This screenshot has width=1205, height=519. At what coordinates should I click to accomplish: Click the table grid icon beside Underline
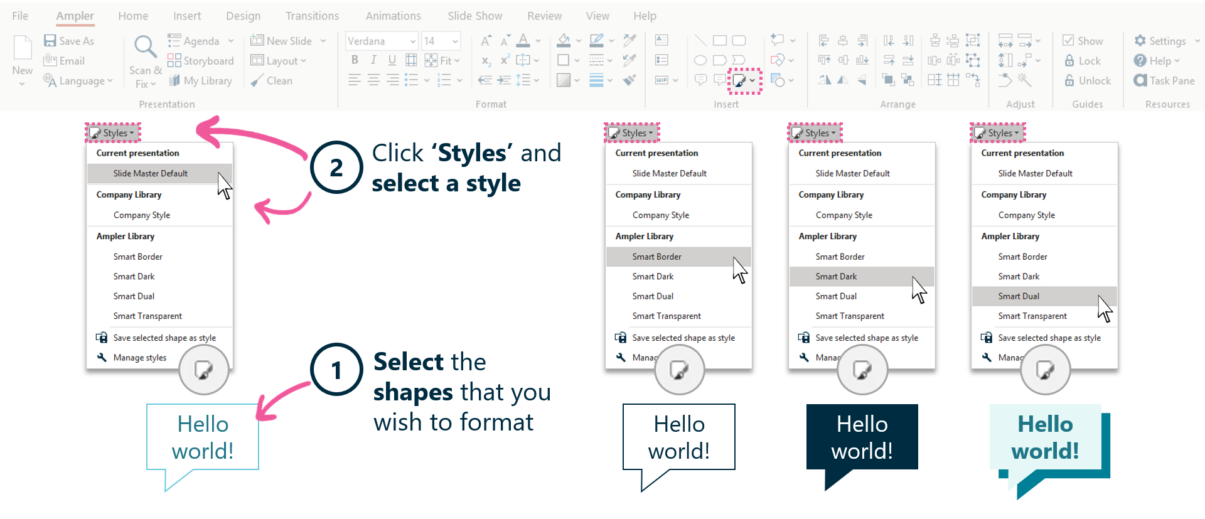(x=411, y=61)
